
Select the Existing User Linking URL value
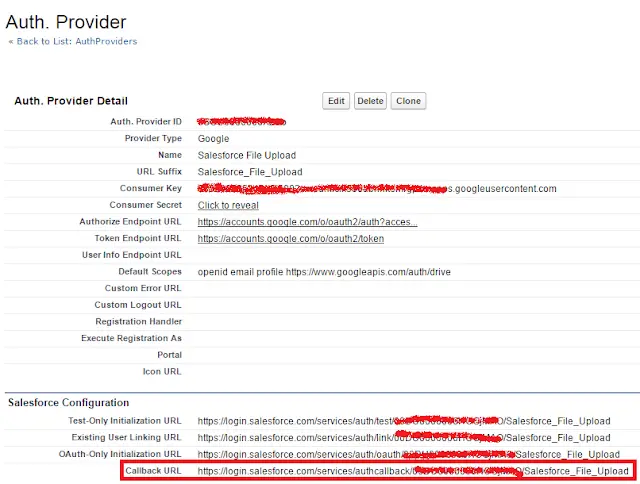404,437
